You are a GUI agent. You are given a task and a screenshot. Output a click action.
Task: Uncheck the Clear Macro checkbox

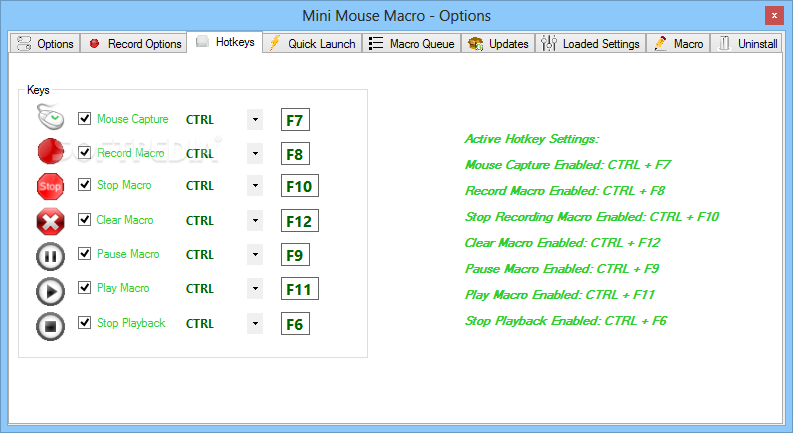coord(84,220)
